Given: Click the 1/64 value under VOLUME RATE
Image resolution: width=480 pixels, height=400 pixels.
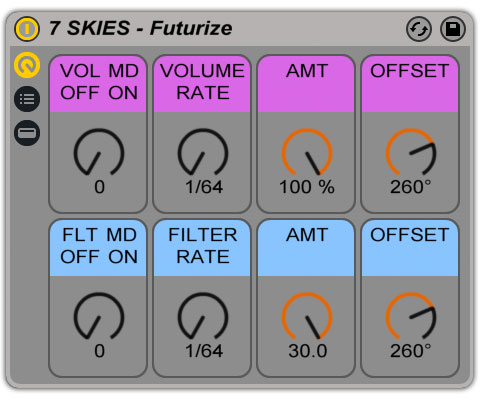Looking at the screenshot, I should 204,187.
